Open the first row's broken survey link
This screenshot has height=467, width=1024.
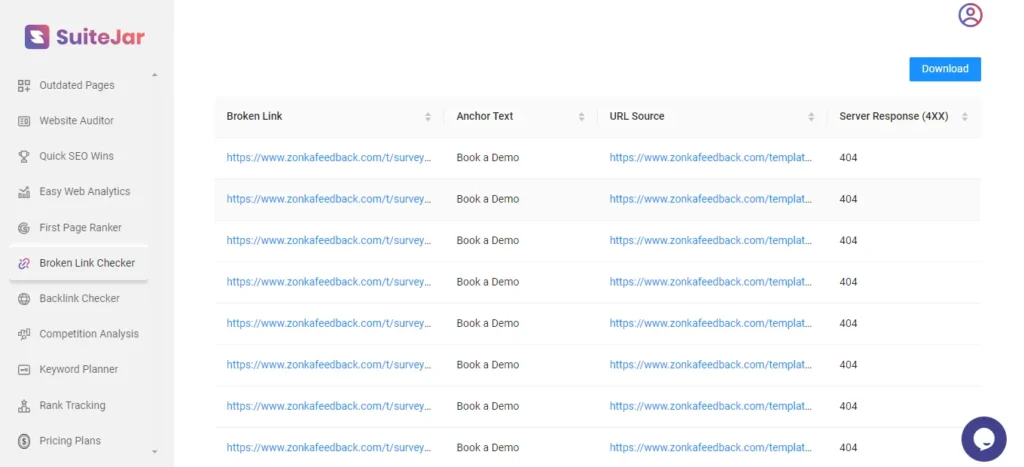point(328,157)
